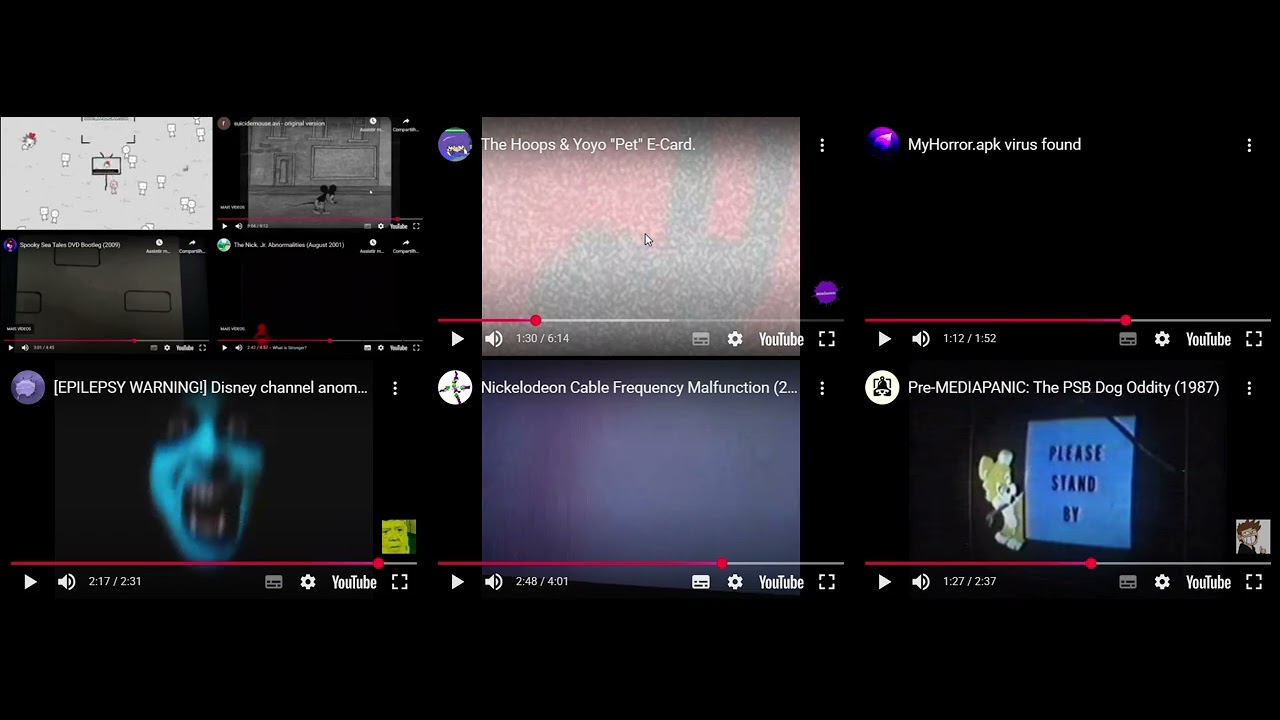The width and height of the screenshot is (1280, 720).
Task: Open the Hoops & Yoyo channel avatar
Action: [455, 145]
